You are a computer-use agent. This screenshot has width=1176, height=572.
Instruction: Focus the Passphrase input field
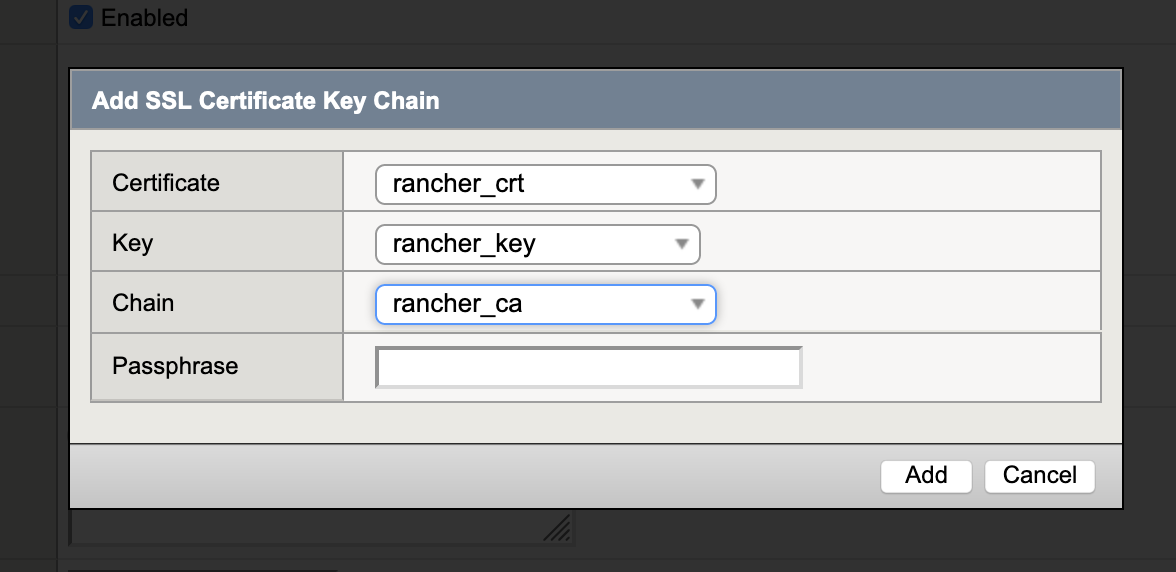[588, 367]
